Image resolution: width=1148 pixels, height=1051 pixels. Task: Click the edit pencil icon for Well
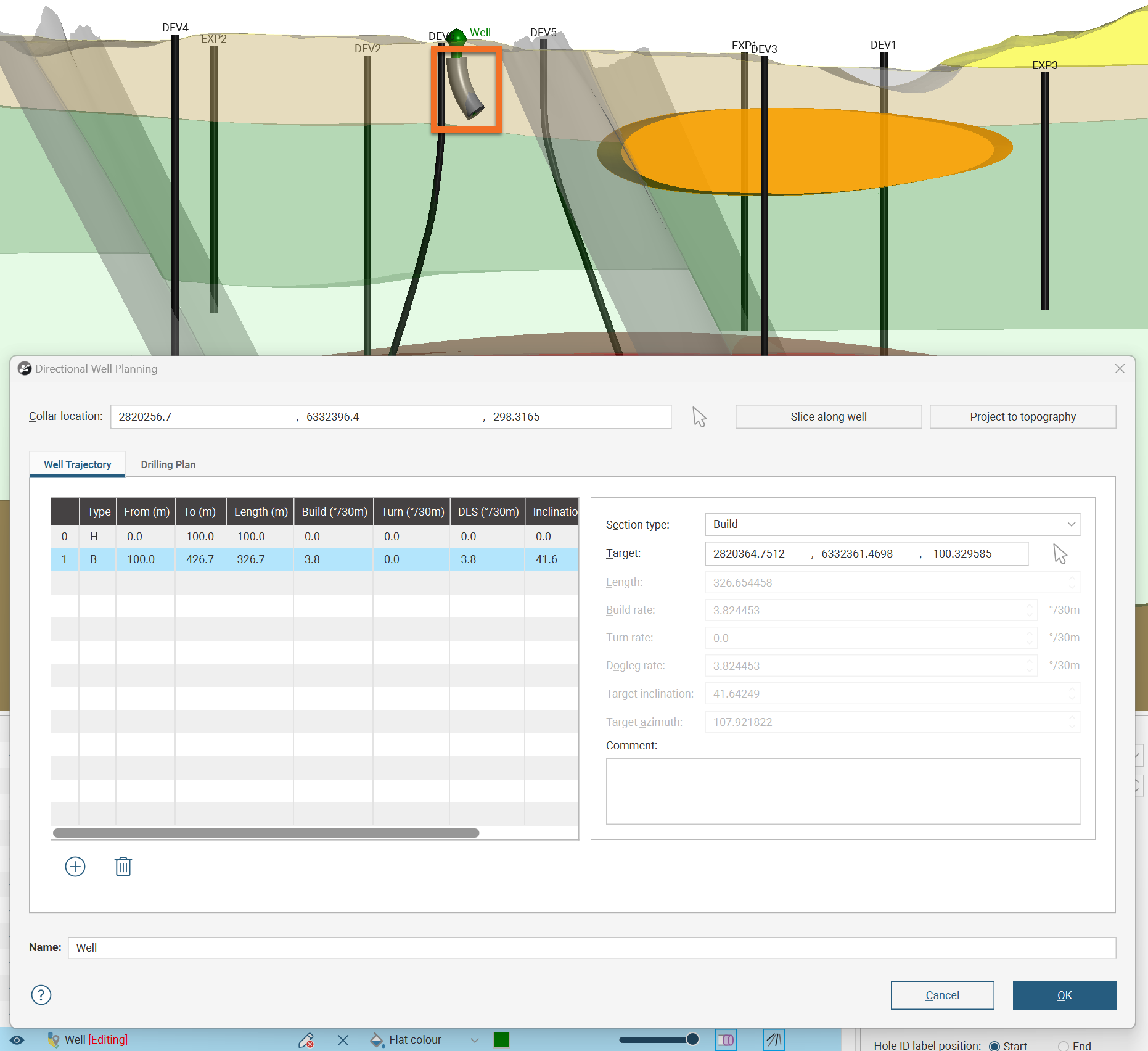tap(306, 1040)
